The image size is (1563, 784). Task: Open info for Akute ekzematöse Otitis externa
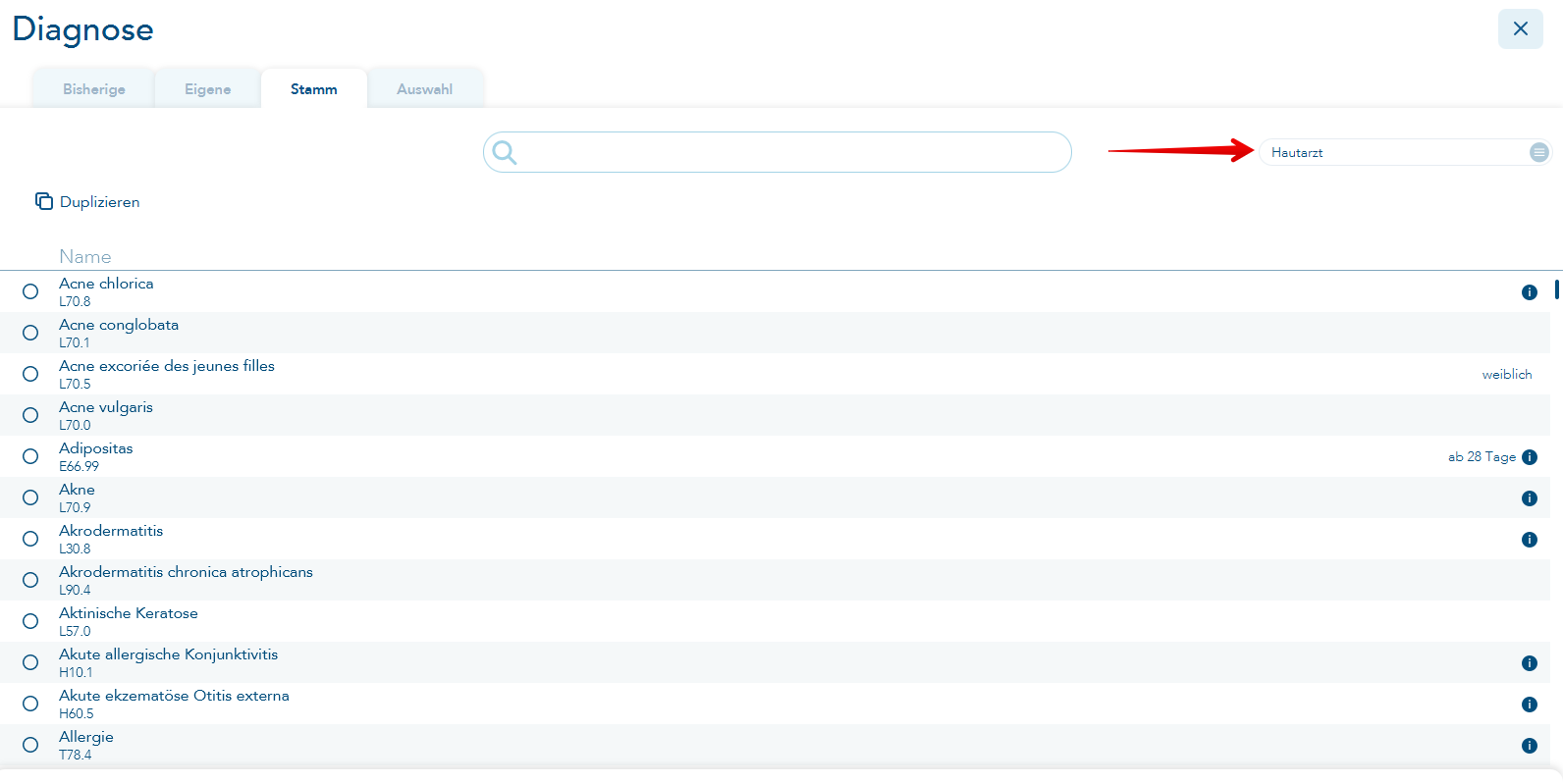(1529, 705)
